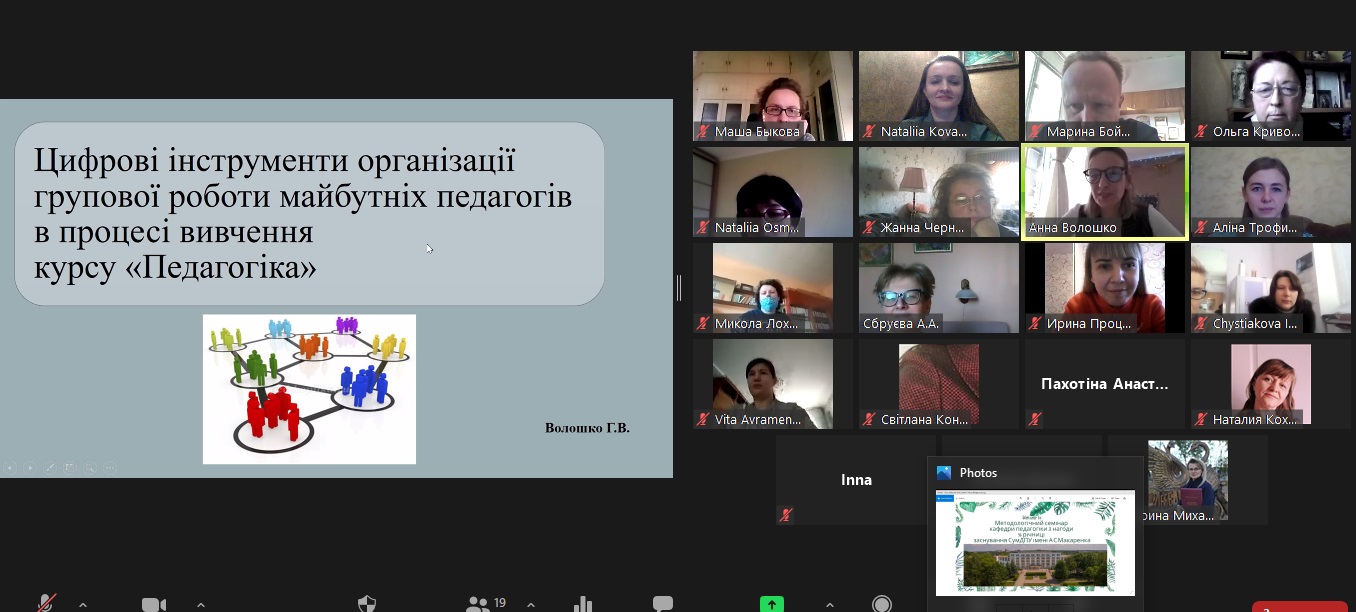Select Жанна Черн... video tile
Image resolution: width=1356 pixels, height=612 pixels.
pos(939,192)
